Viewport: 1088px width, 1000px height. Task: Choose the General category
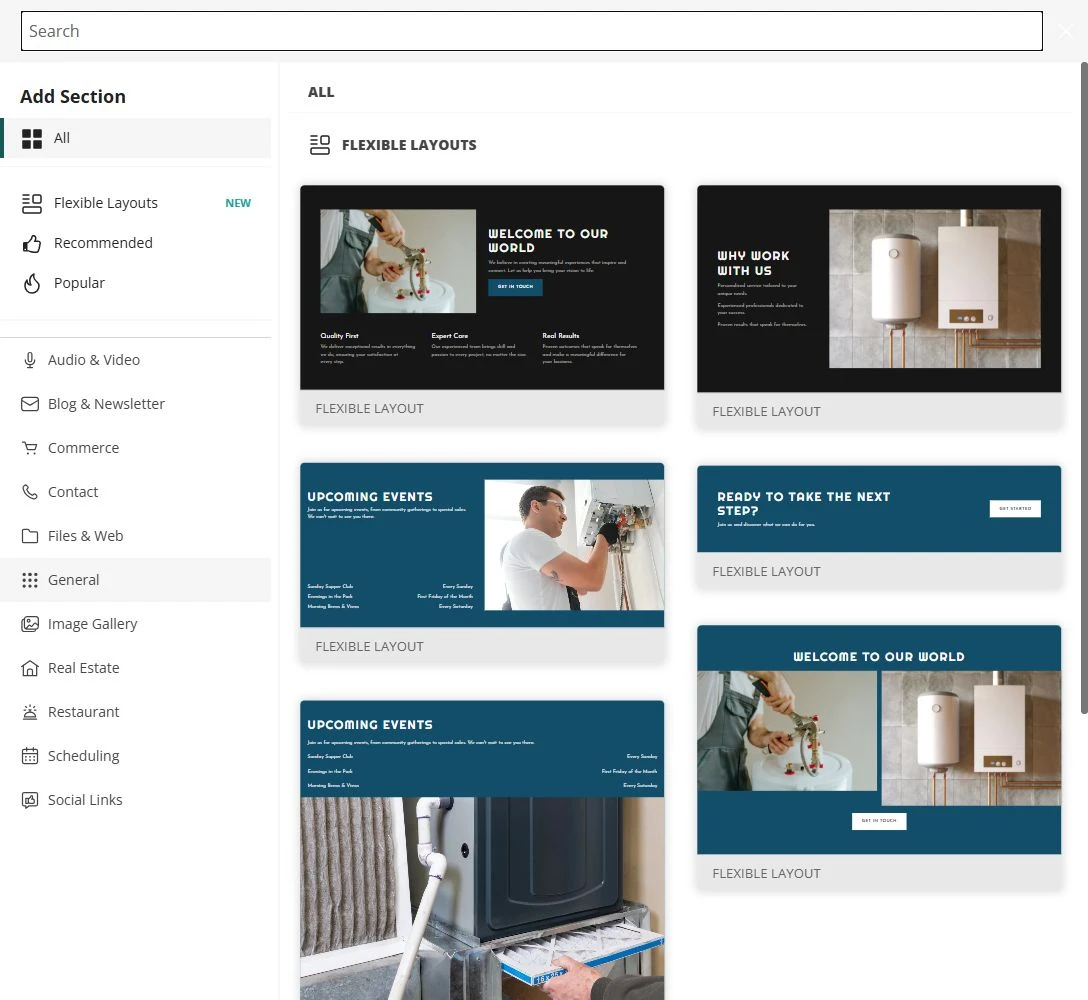pos(137,580)
